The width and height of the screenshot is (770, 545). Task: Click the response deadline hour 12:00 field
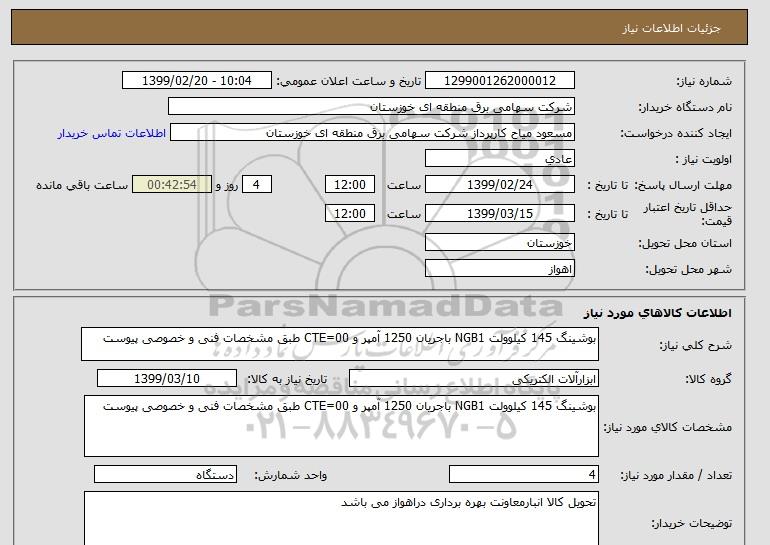(351, 185)
